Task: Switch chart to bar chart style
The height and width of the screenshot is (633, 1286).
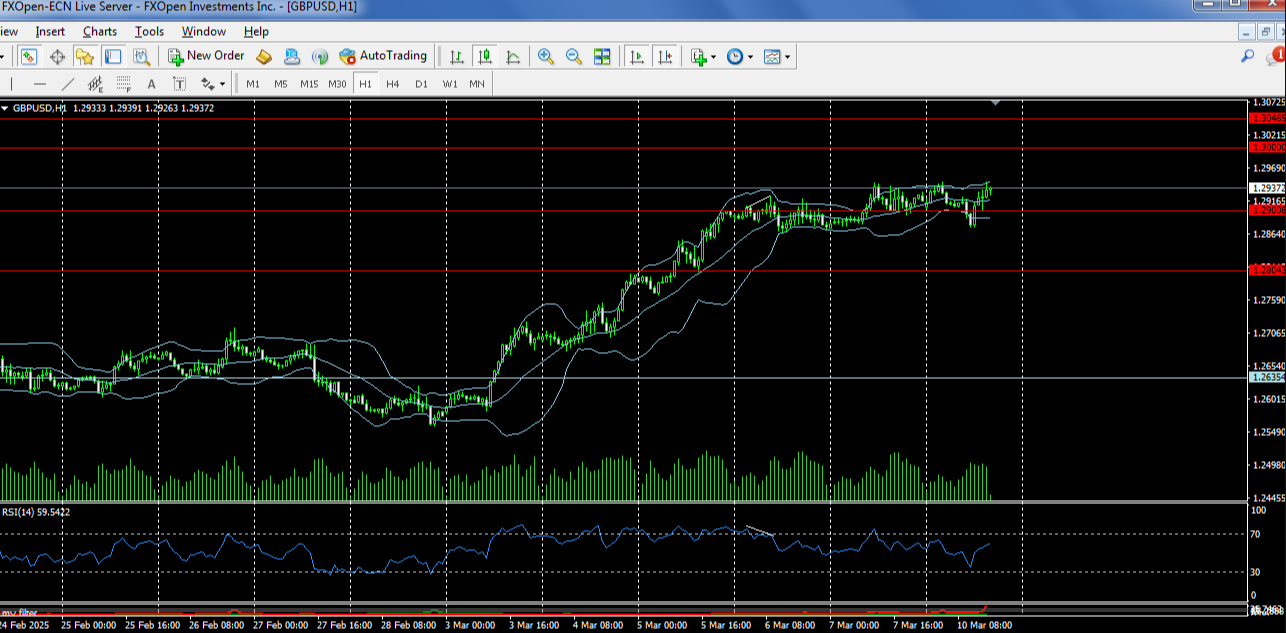Action: (x=457, y=57)
